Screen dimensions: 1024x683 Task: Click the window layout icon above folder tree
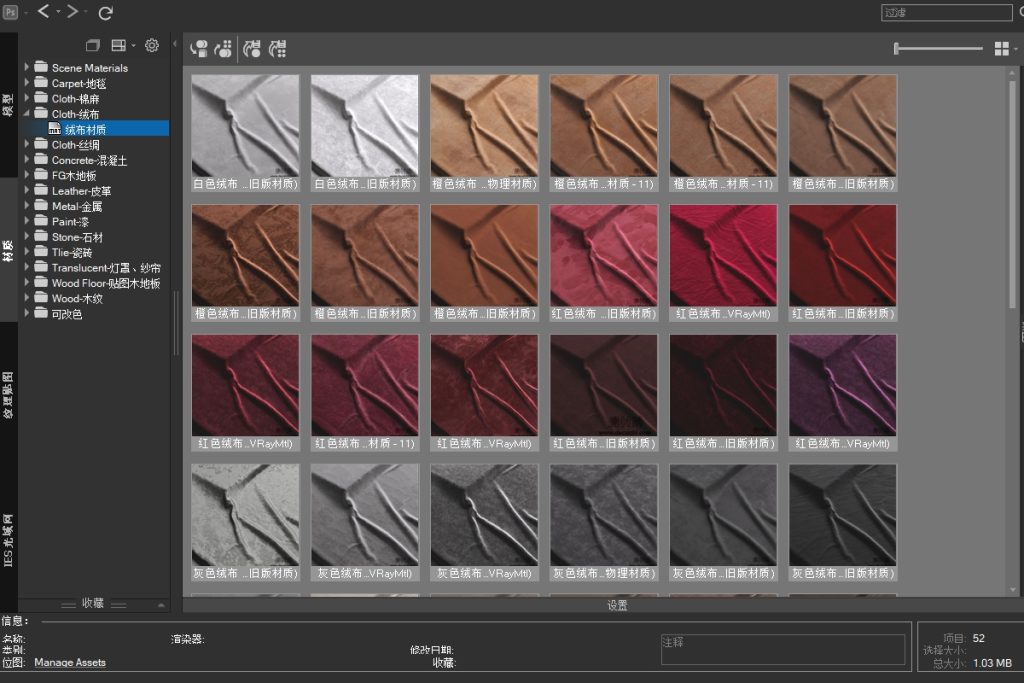tap(93, 45)
